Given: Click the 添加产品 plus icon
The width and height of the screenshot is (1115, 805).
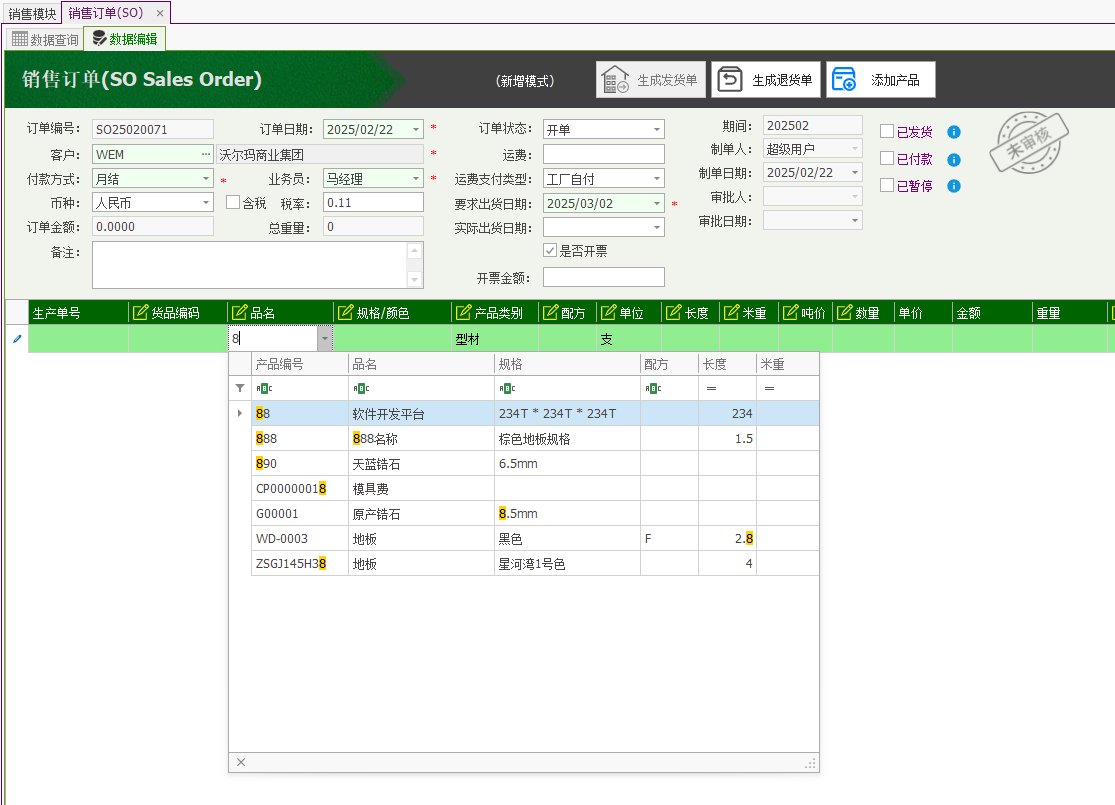Looking at the screenshot, I should 844,80.
